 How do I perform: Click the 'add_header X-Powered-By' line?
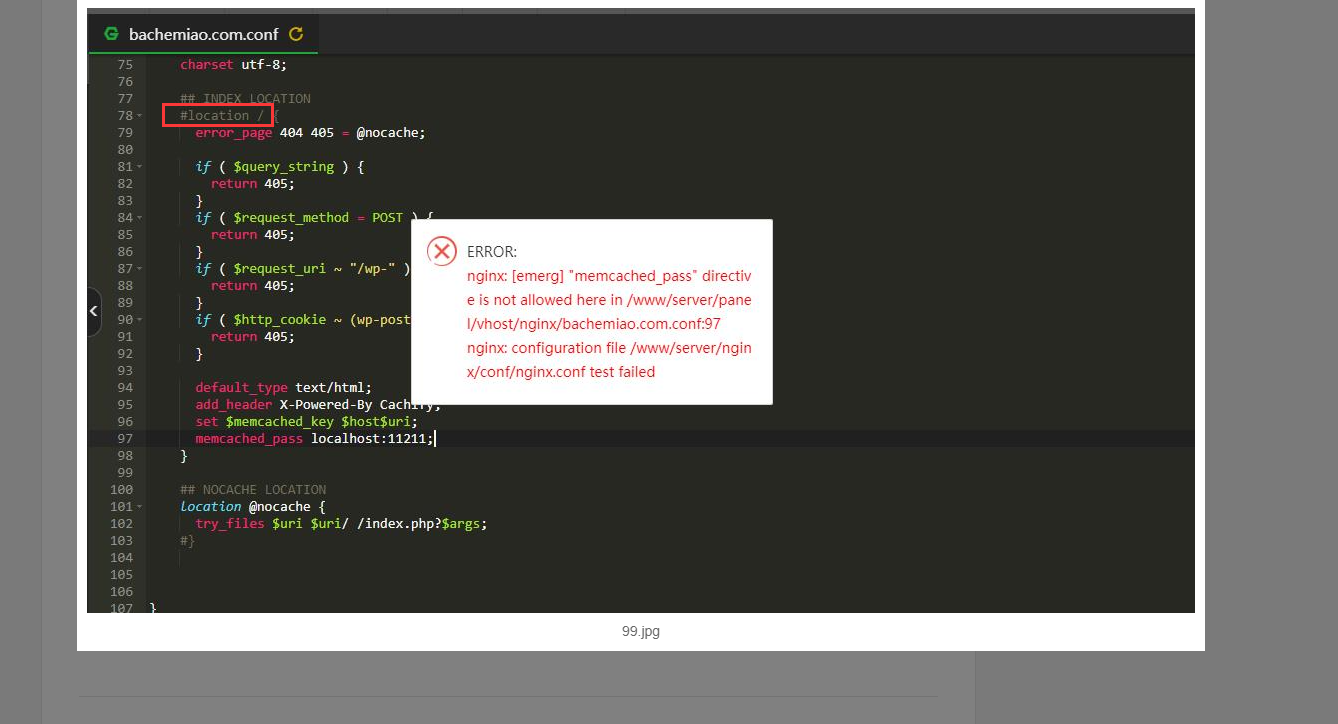(x=317, y=405)
